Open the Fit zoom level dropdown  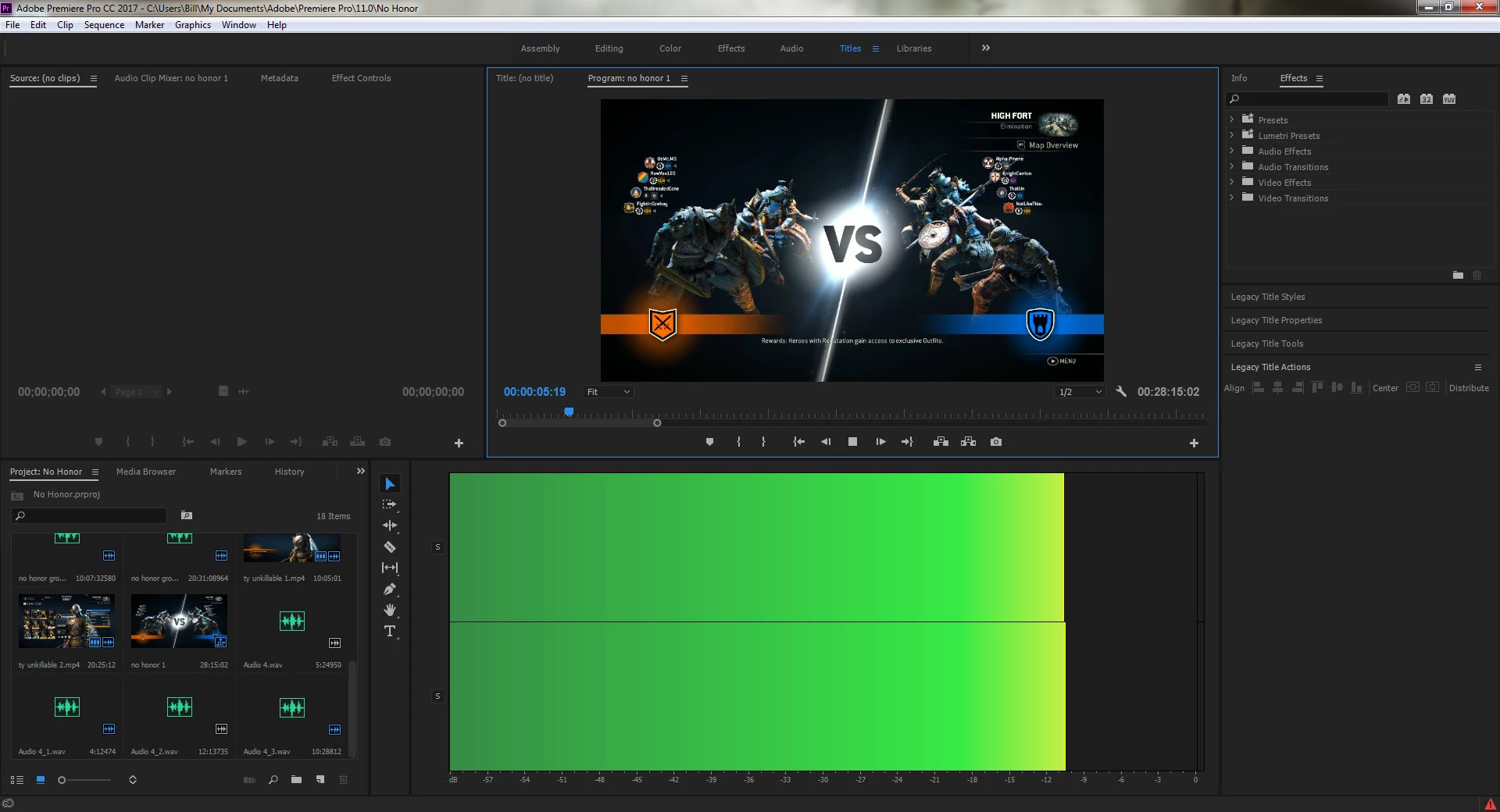[609, 392]
